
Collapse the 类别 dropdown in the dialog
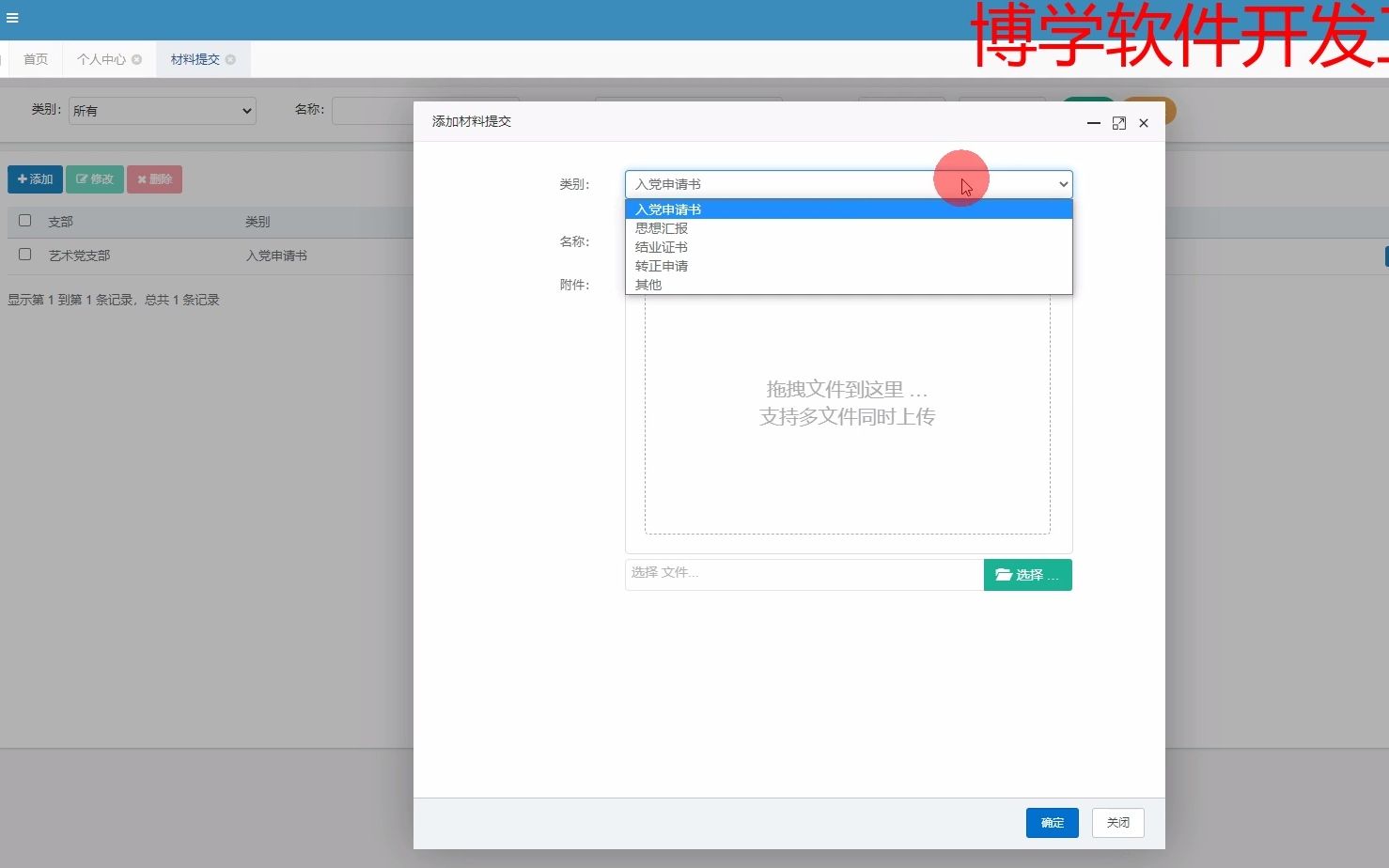(x=849, y=184)
